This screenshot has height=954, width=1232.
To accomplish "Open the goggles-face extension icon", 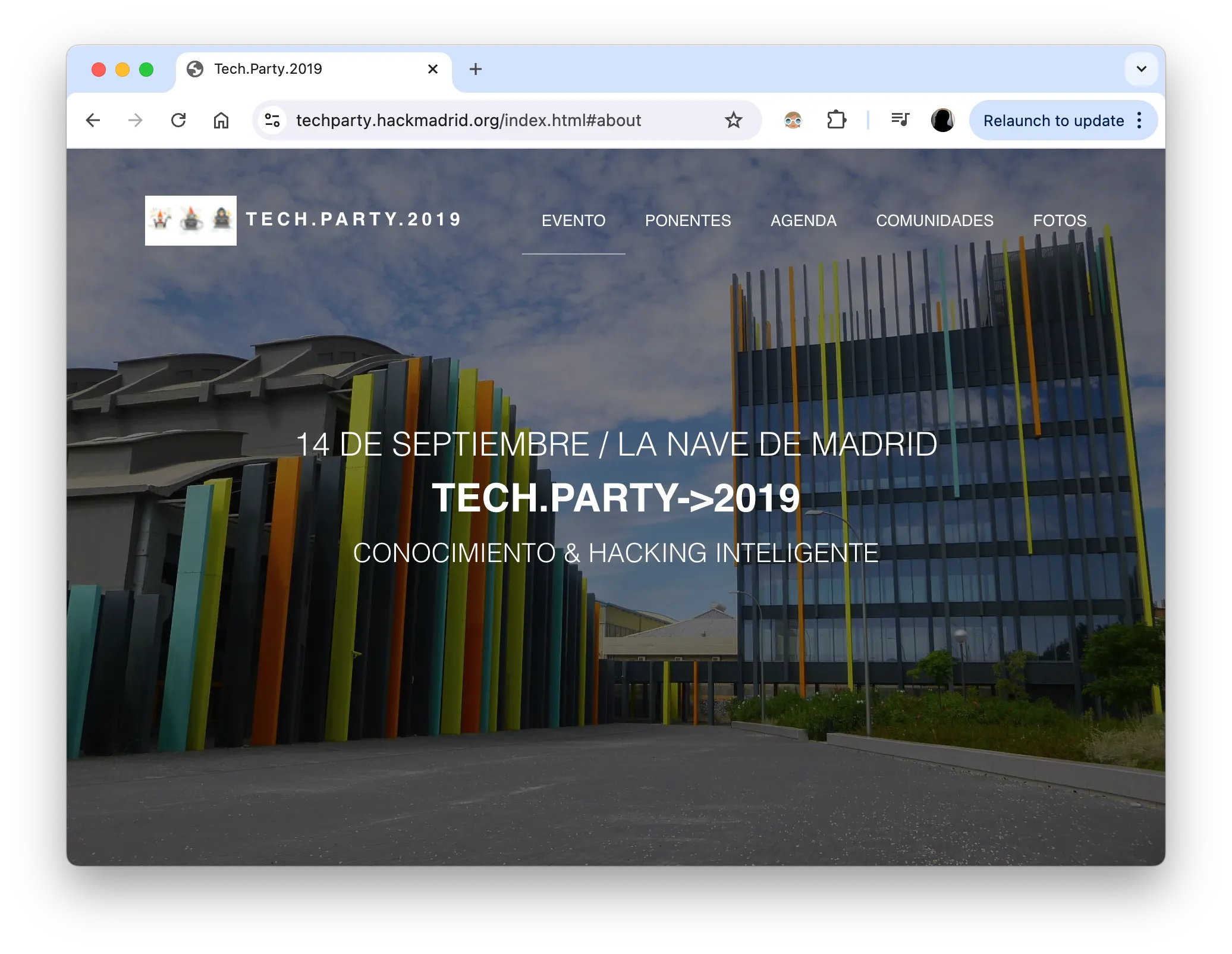I will click(793, 121).
